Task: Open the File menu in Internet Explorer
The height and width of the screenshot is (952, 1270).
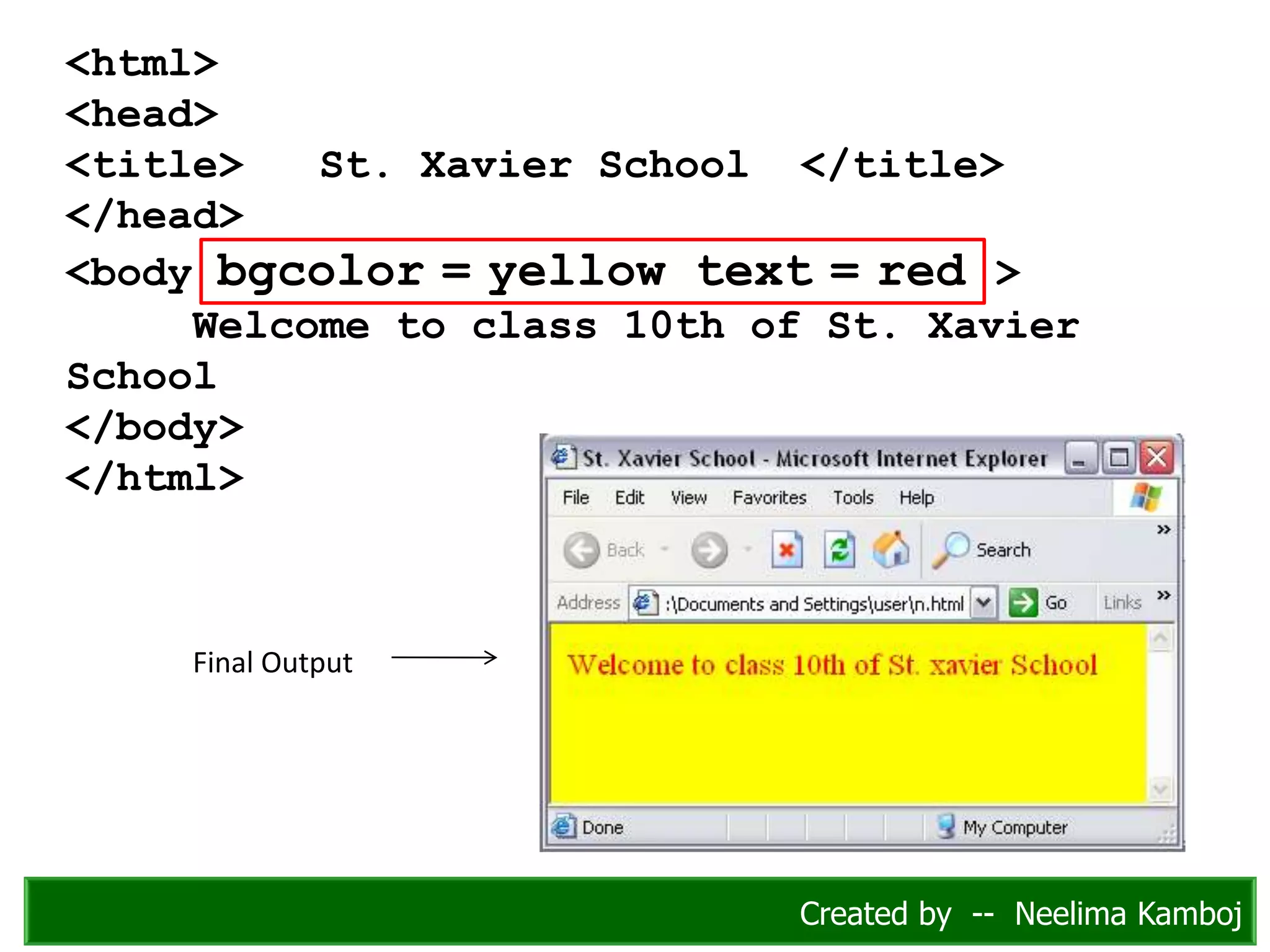Action: tap(575, 498)
